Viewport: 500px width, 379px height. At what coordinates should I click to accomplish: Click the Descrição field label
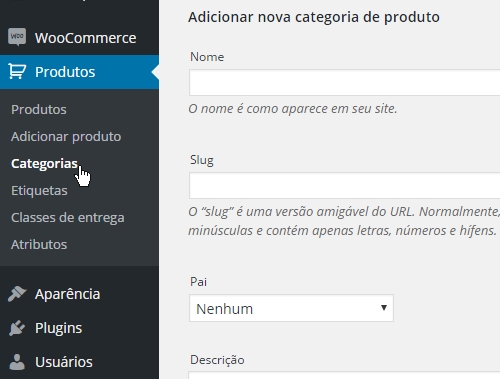[217, 360]
